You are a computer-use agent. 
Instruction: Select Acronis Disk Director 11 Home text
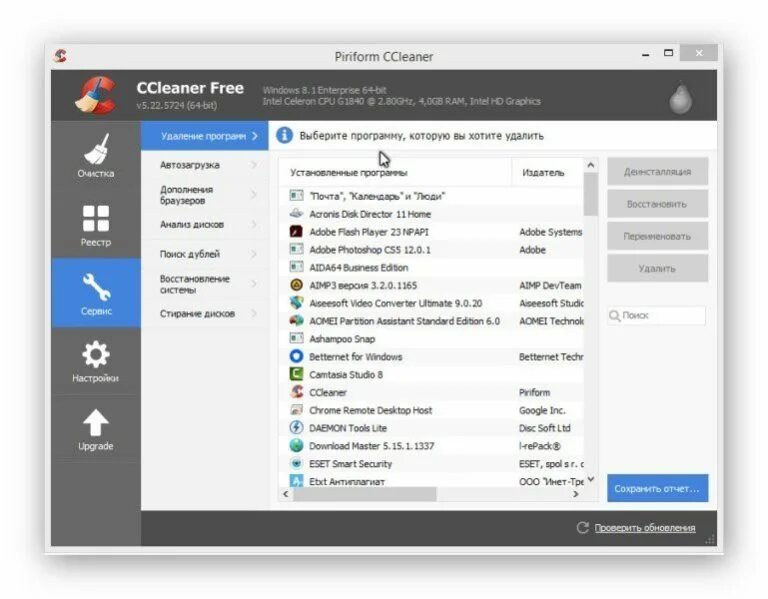[370, 214]
